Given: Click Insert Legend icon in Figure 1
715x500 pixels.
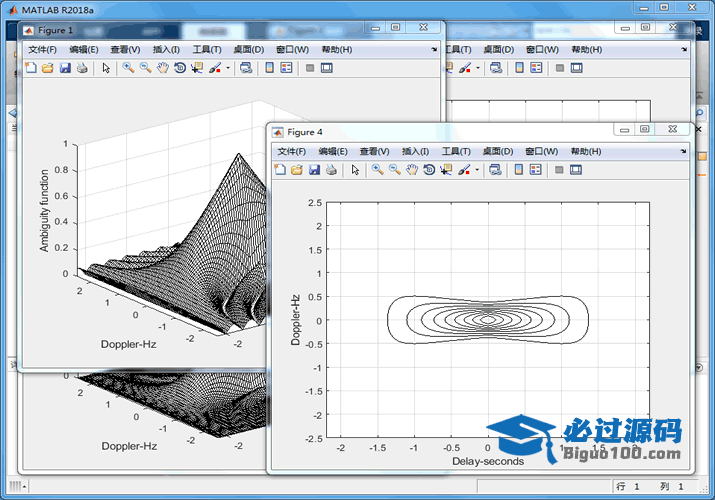Looking at the screenshot, I should (286, 68).
